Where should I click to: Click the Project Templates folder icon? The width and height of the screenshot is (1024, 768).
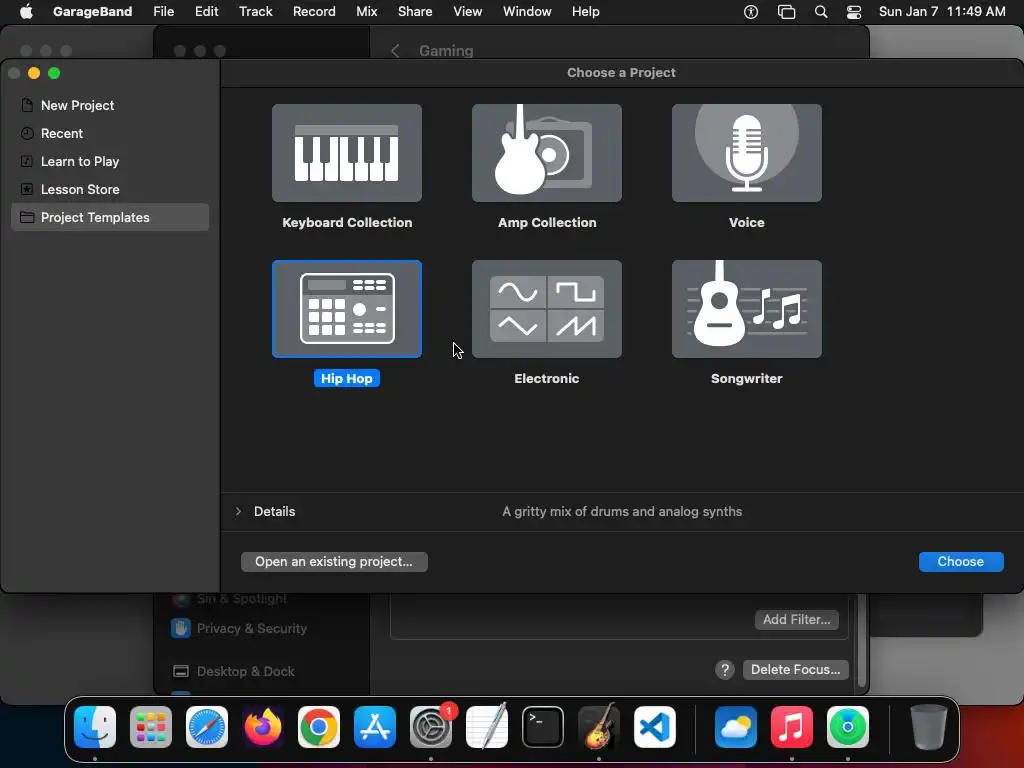tap(27, 217)
